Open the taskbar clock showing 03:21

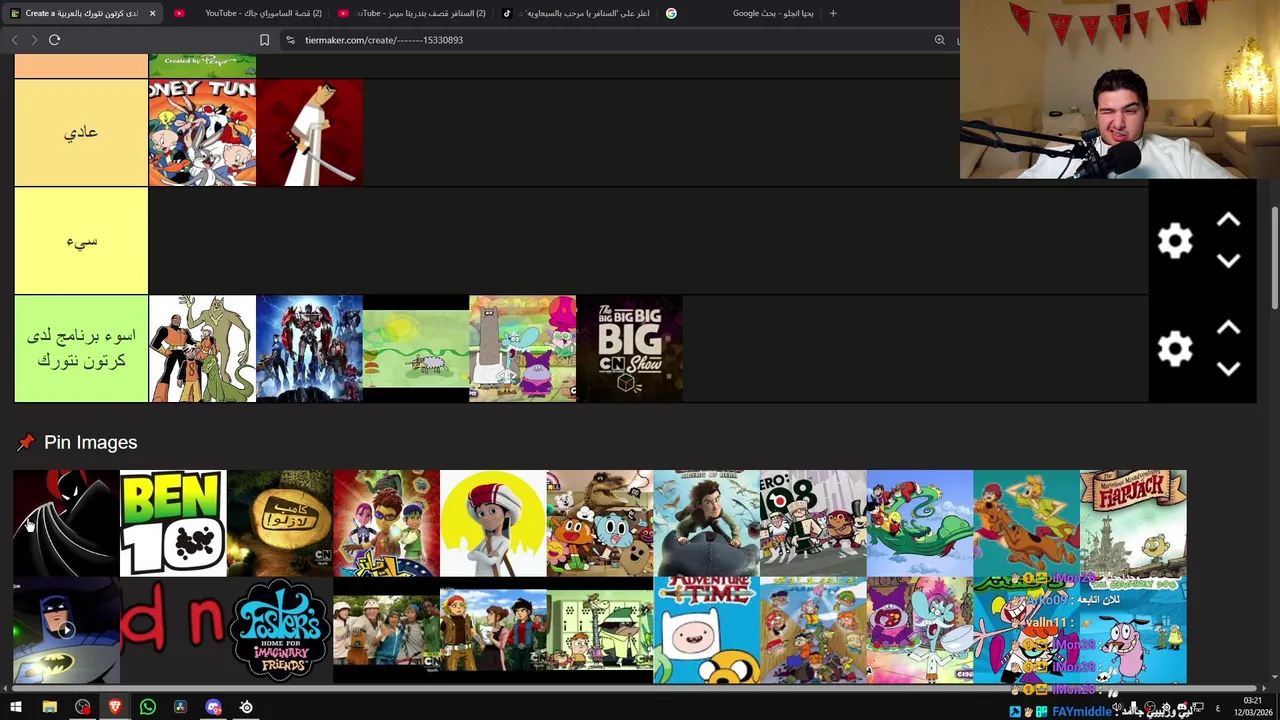[1252, 707]
